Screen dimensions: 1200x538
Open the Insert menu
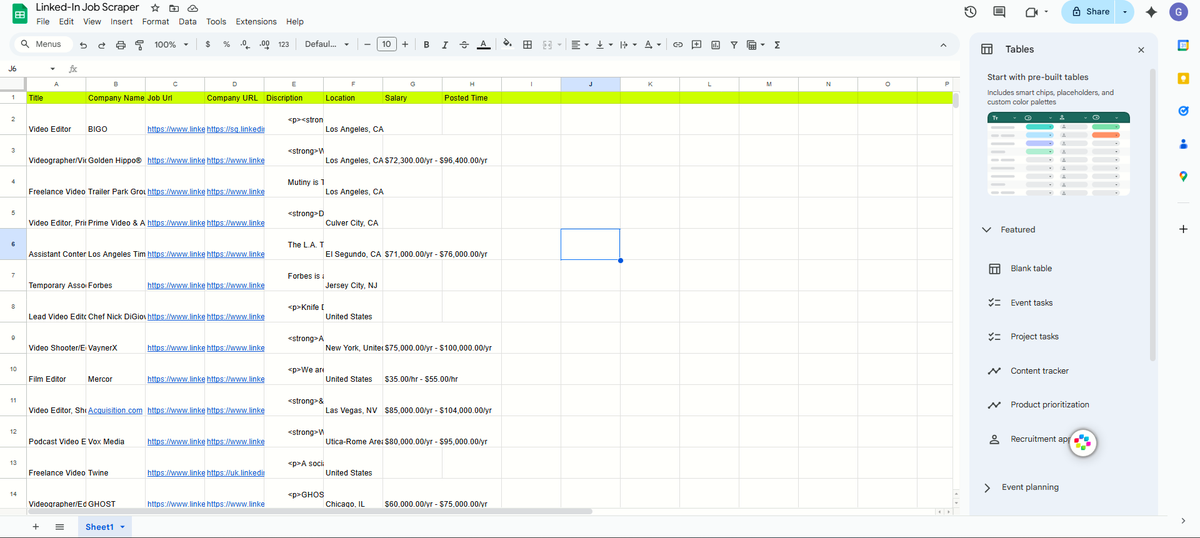point(122,22)
